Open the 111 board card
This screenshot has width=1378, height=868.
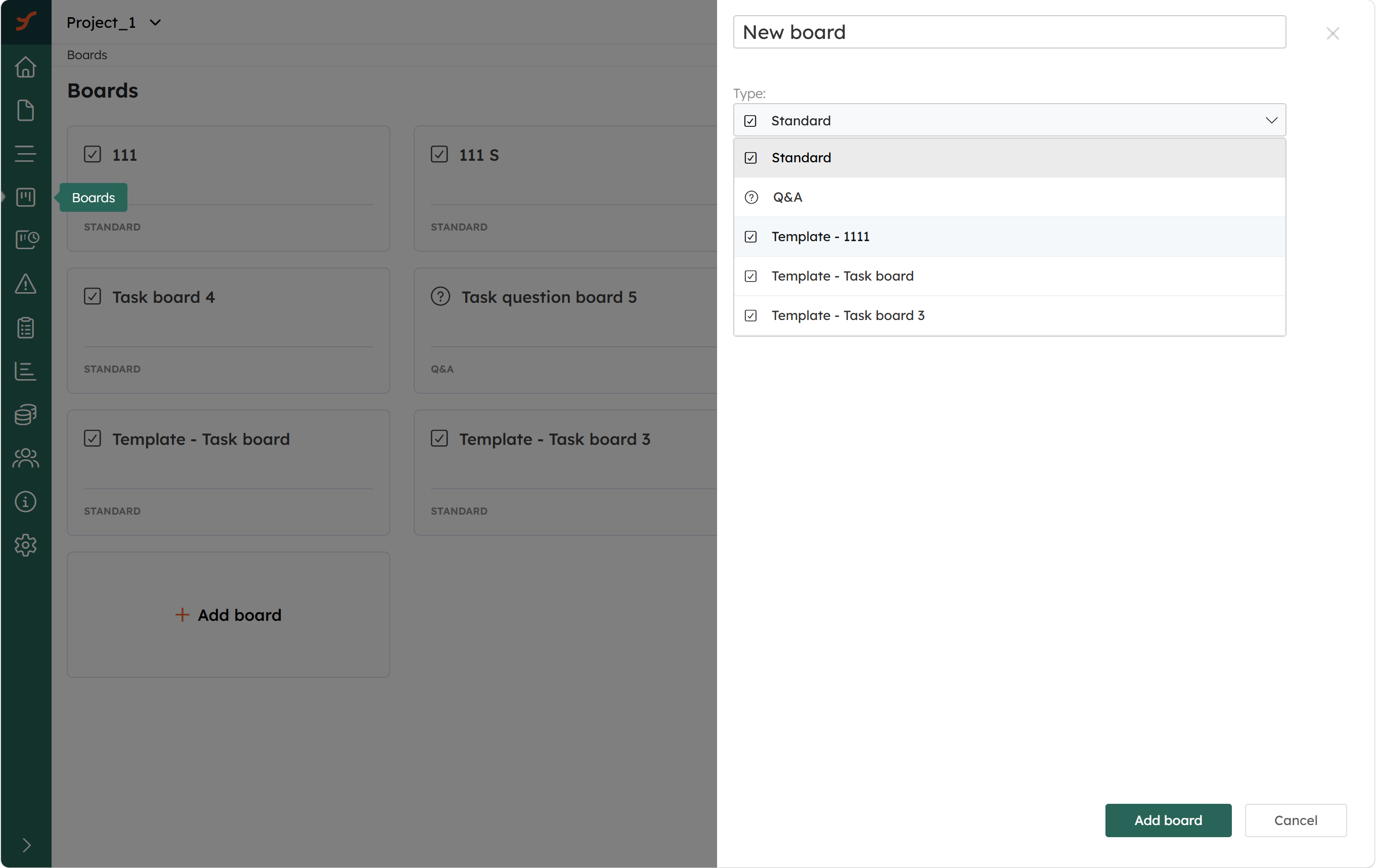tap(229, 188)
